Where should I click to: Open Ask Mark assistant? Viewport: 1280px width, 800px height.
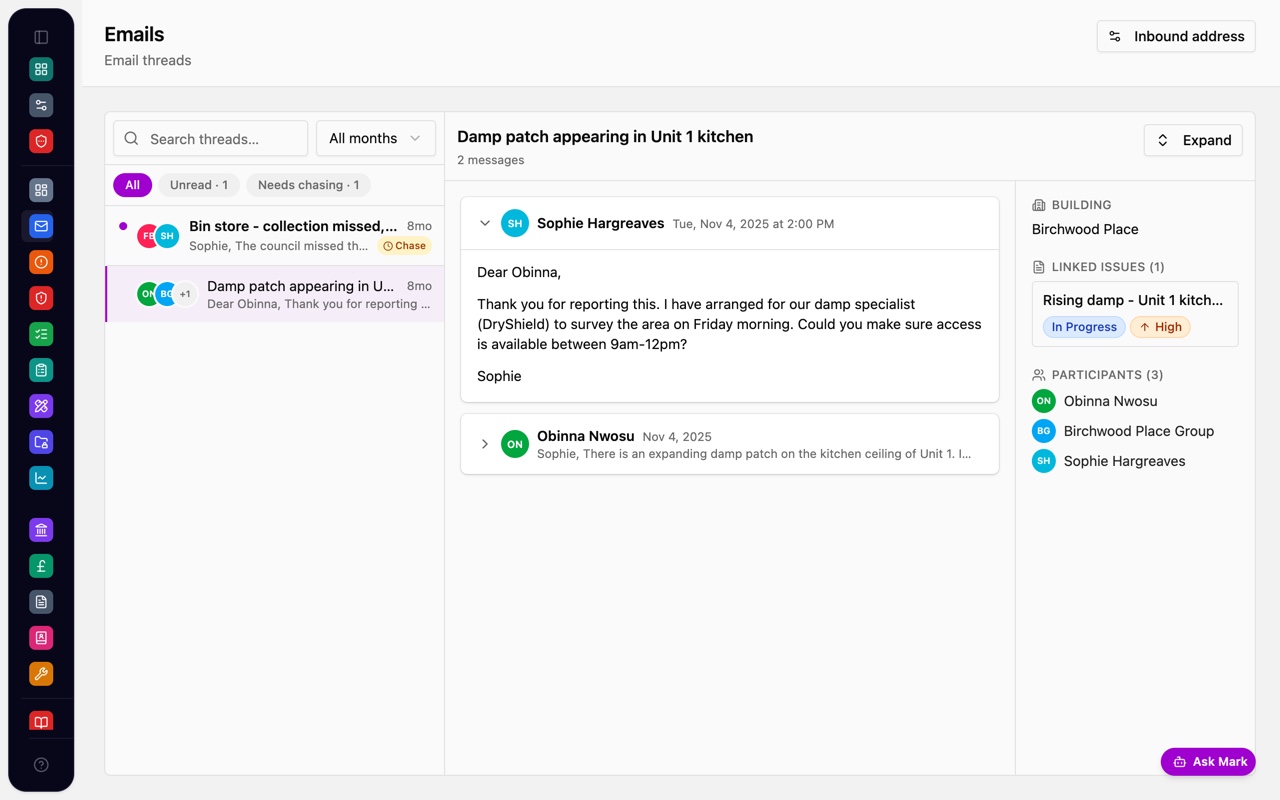point(1208,761)
